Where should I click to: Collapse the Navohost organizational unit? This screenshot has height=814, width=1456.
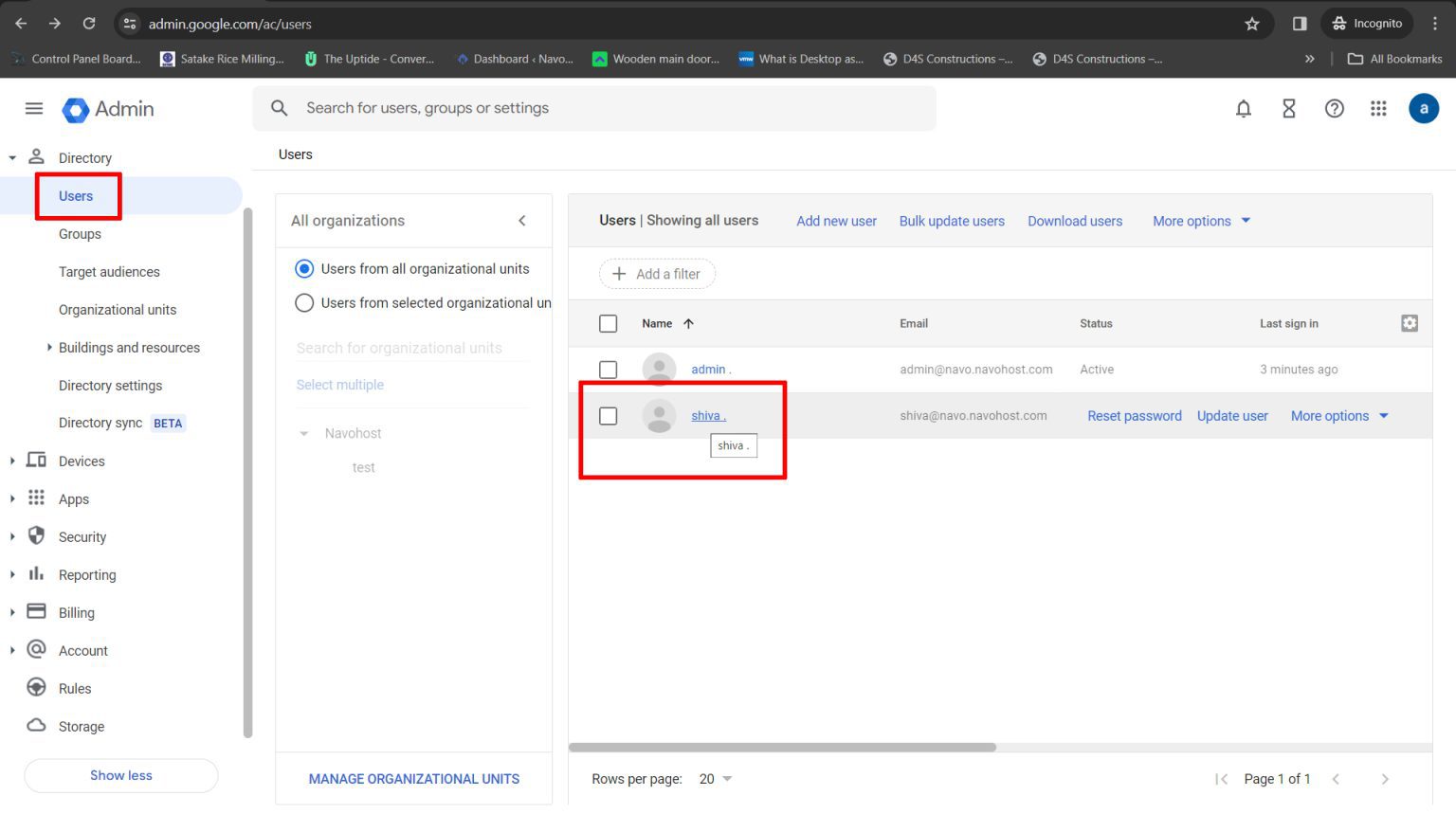[304, 433]
